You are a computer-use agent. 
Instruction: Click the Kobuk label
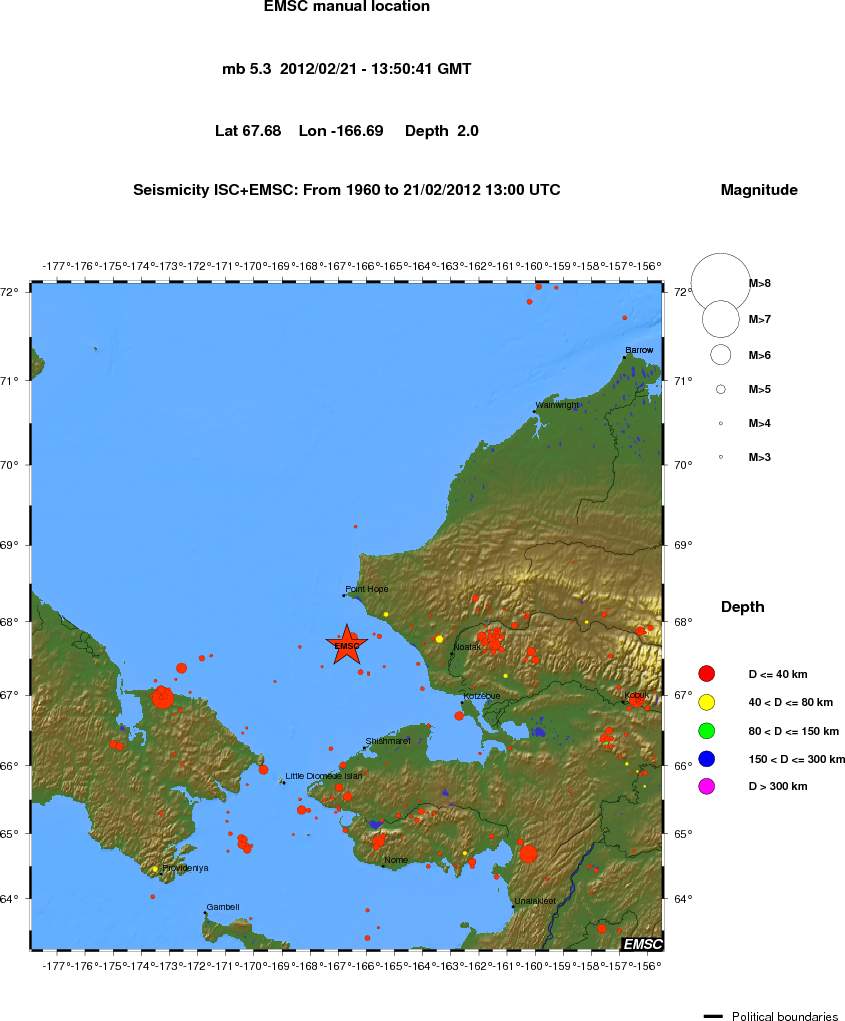(636, 695)
